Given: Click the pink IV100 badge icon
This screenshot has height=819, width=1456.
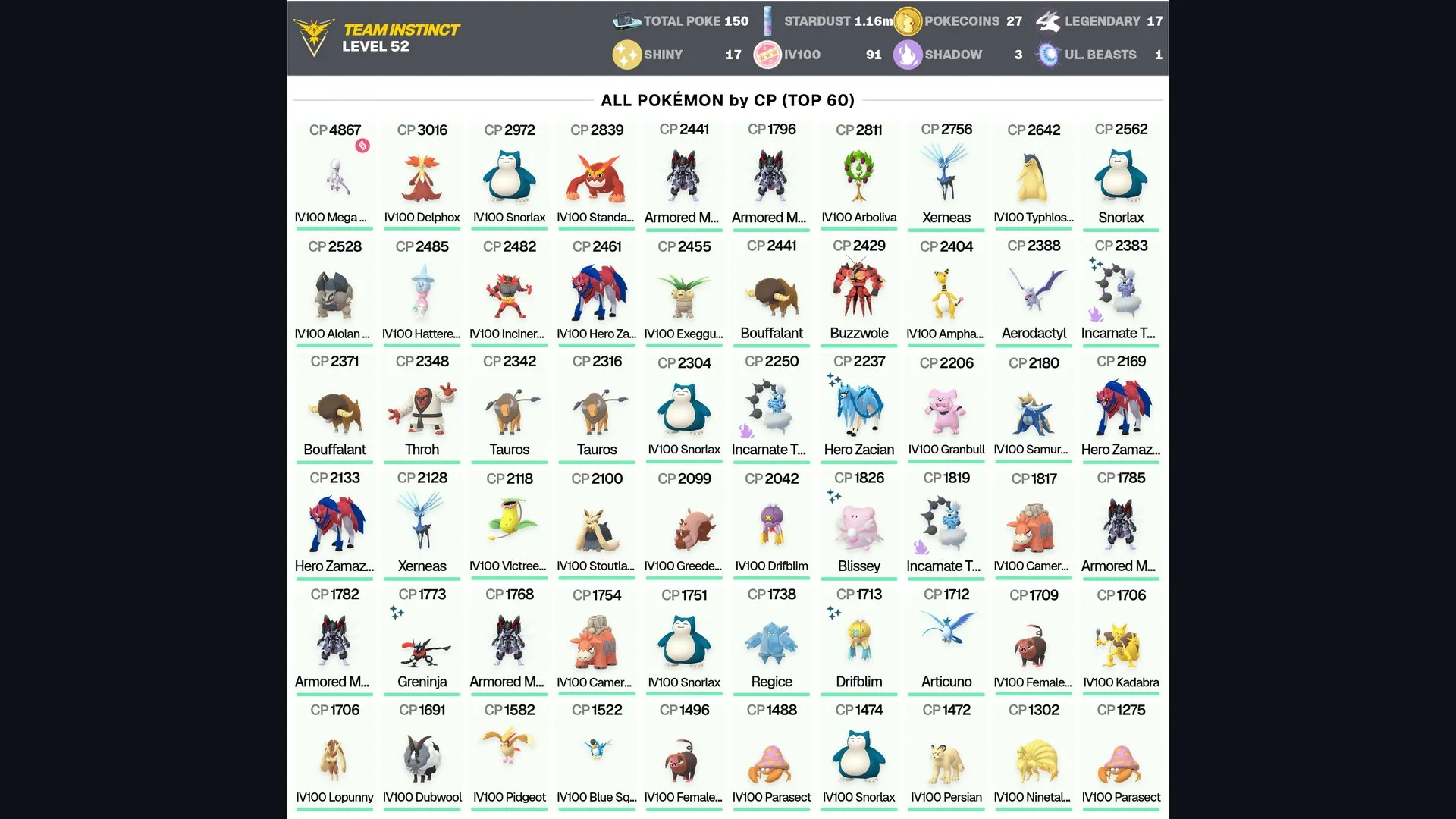Looking at the screenshot, I should pyautogui.click(x=767, y=55).
